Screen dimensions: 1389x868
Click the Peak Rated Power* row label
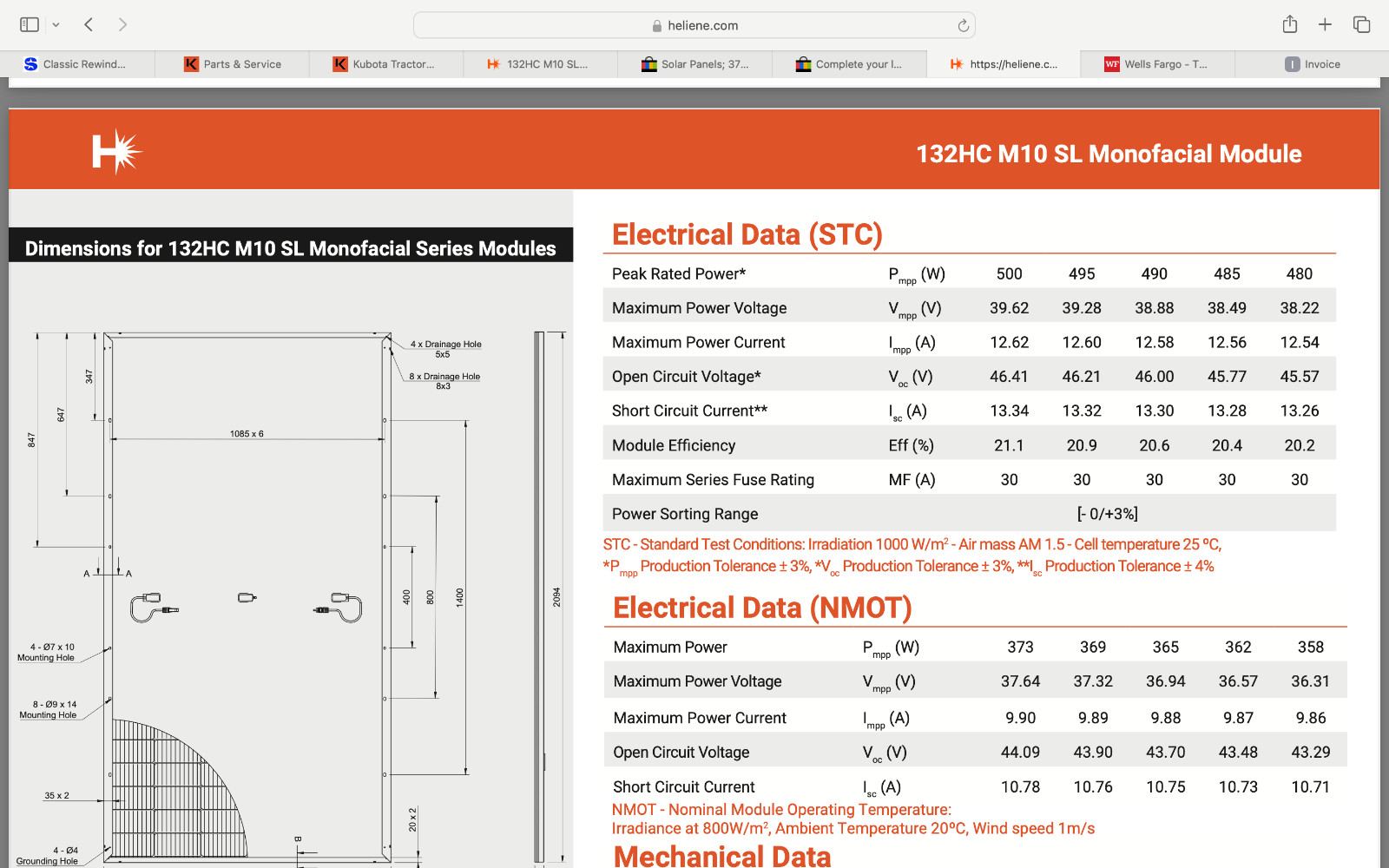679,274
